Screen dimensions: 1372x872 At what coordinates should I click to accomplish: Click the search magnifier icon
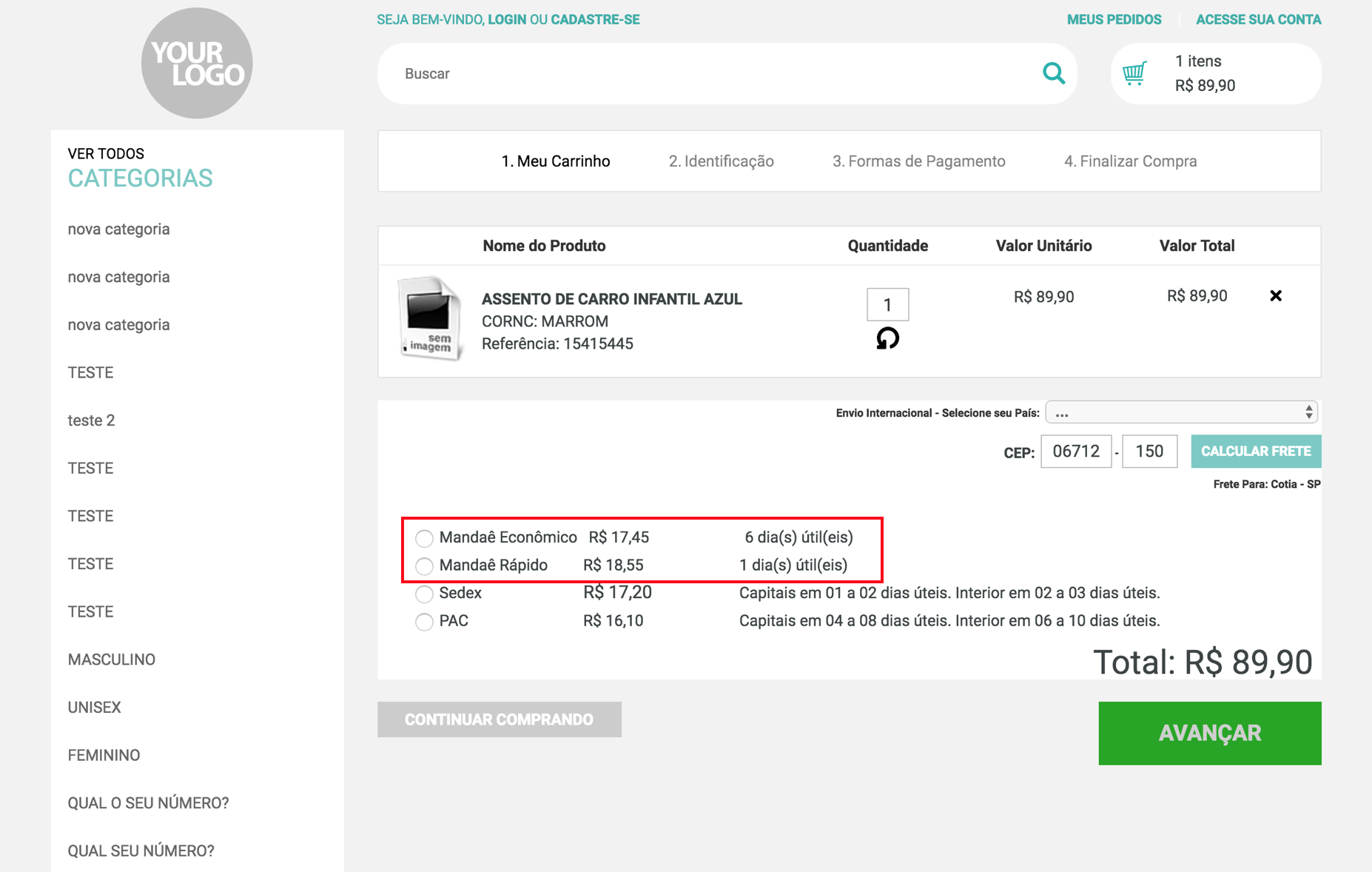click(x=1053, y=73)
